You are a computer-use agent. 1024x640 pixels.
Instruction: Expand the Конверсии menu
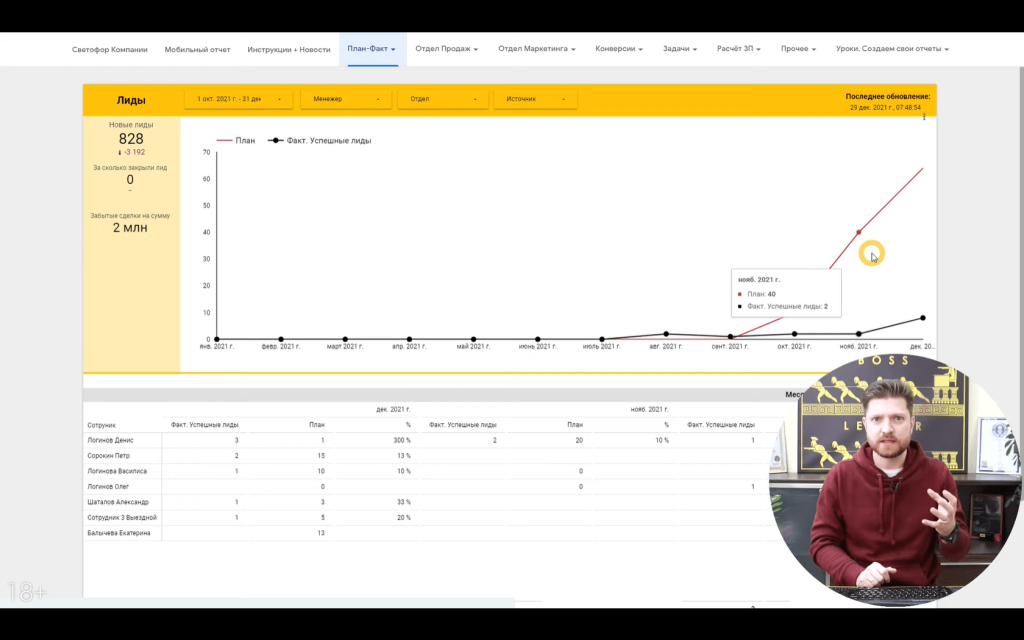tap(619, 49)
